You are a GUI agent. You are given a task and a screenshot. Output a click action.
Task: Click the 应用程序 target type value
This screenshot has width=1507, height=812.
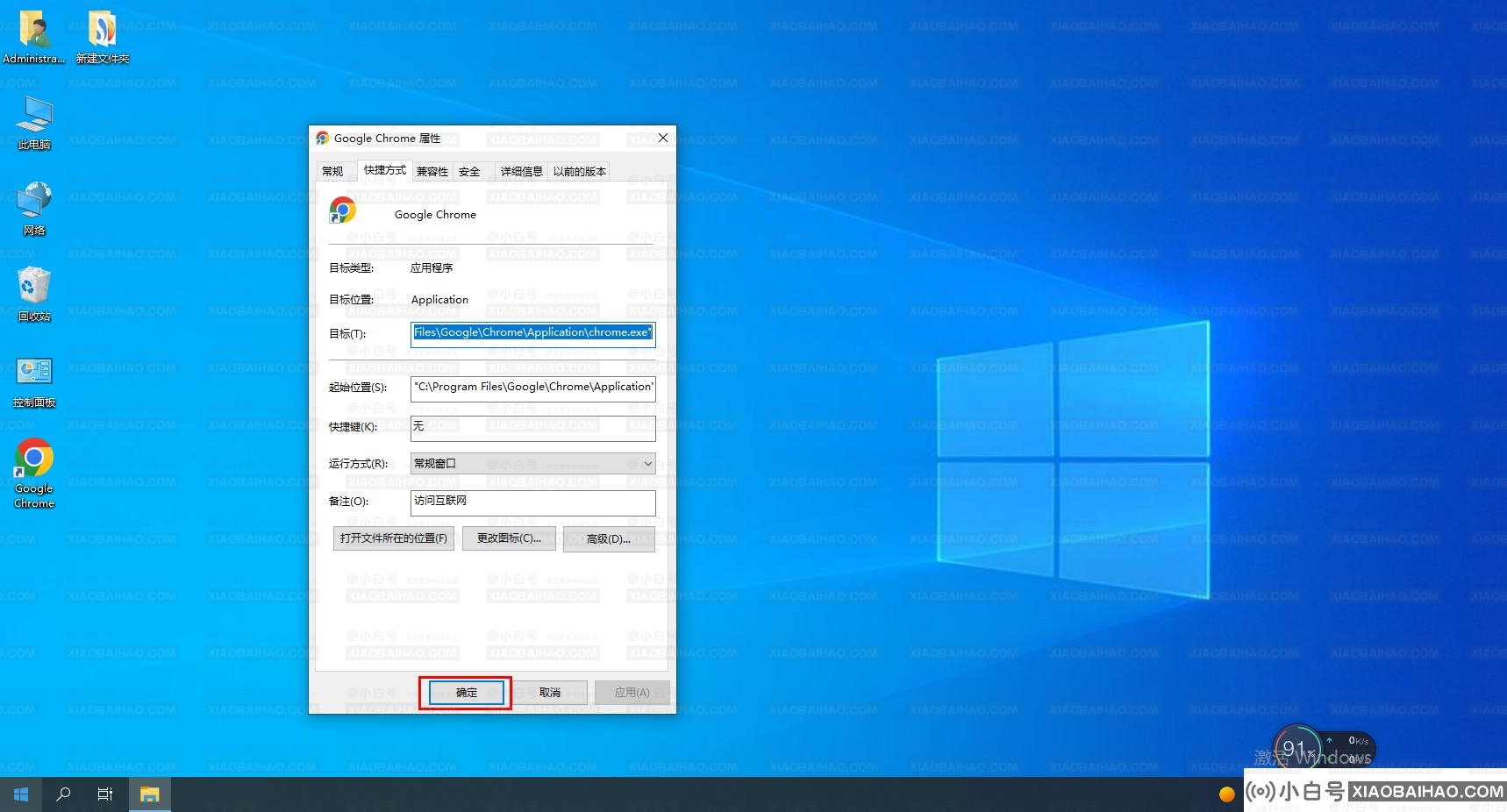point(432,268)
